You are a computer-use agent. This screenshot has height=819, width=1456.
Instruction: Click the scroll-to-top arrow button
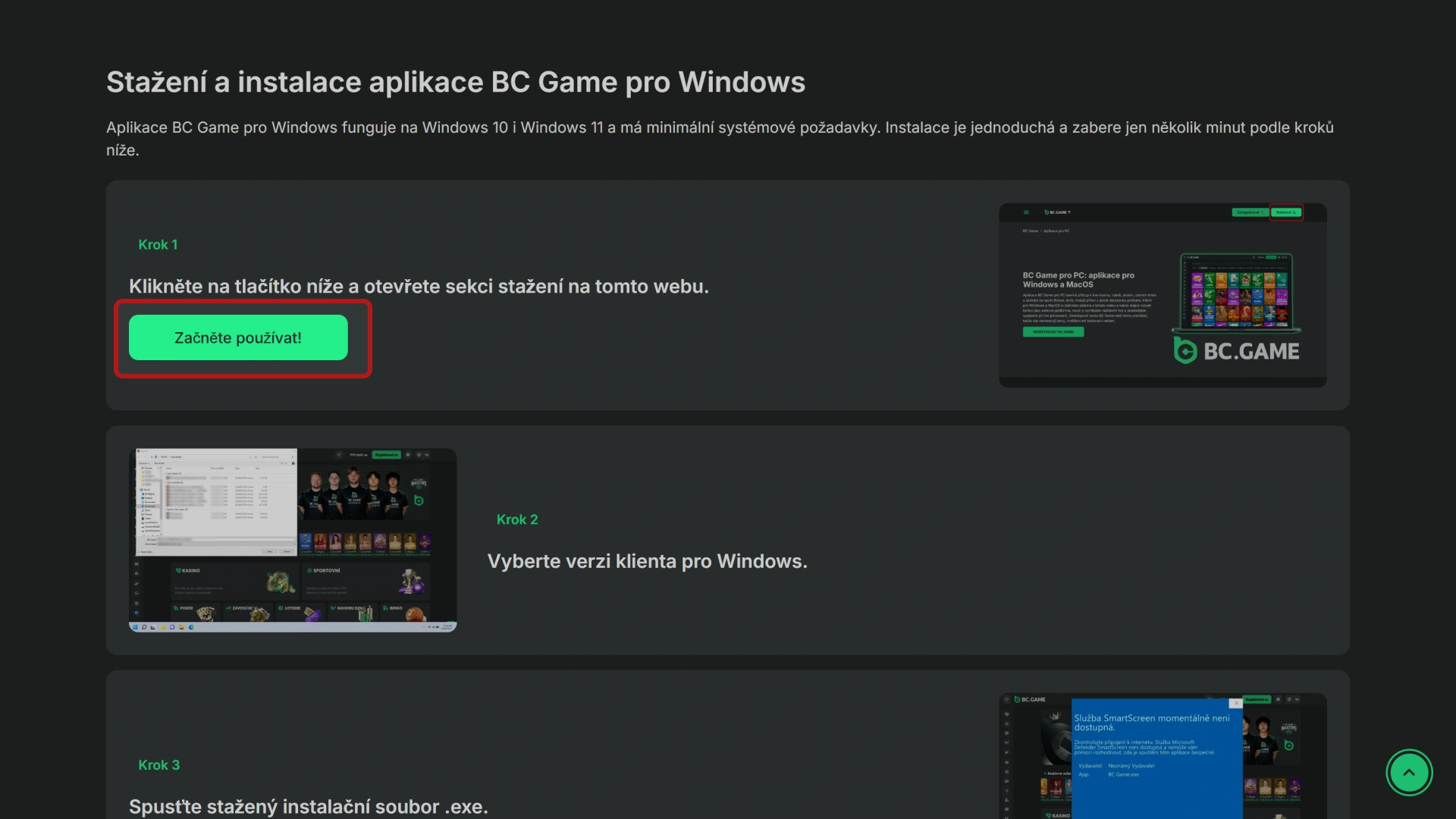[1409, 773]
